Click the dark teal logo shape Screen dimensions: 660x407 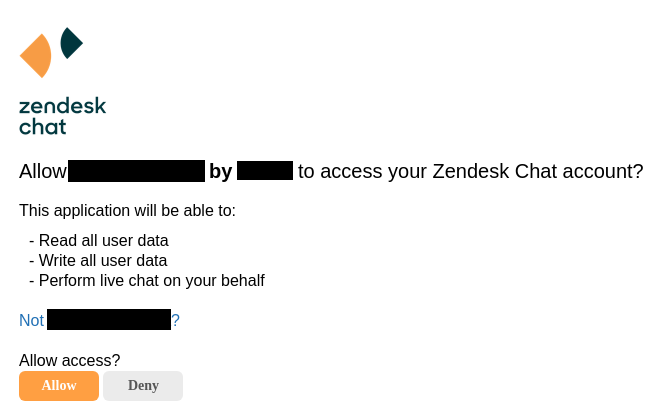tap(72, 43)
